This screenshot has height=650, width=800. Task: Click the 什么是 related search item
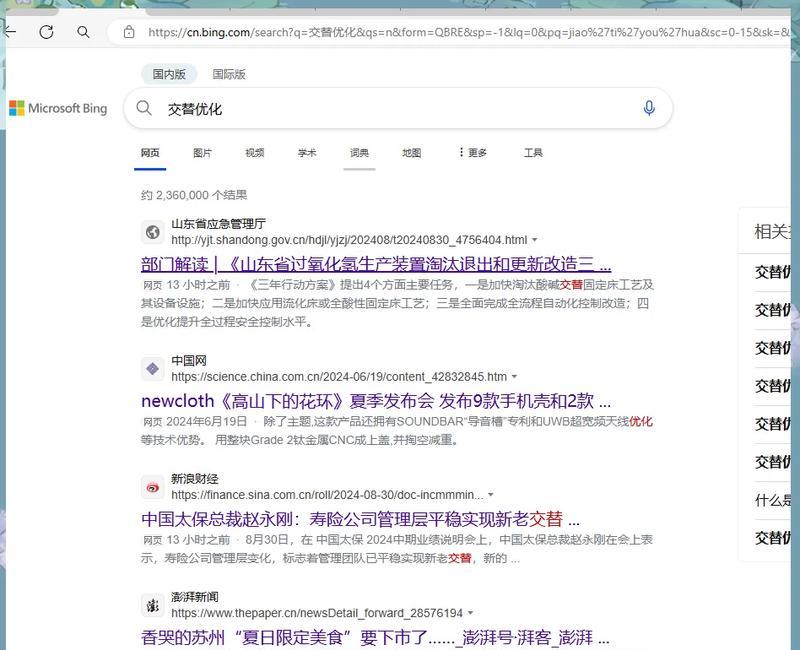point(772,500)
